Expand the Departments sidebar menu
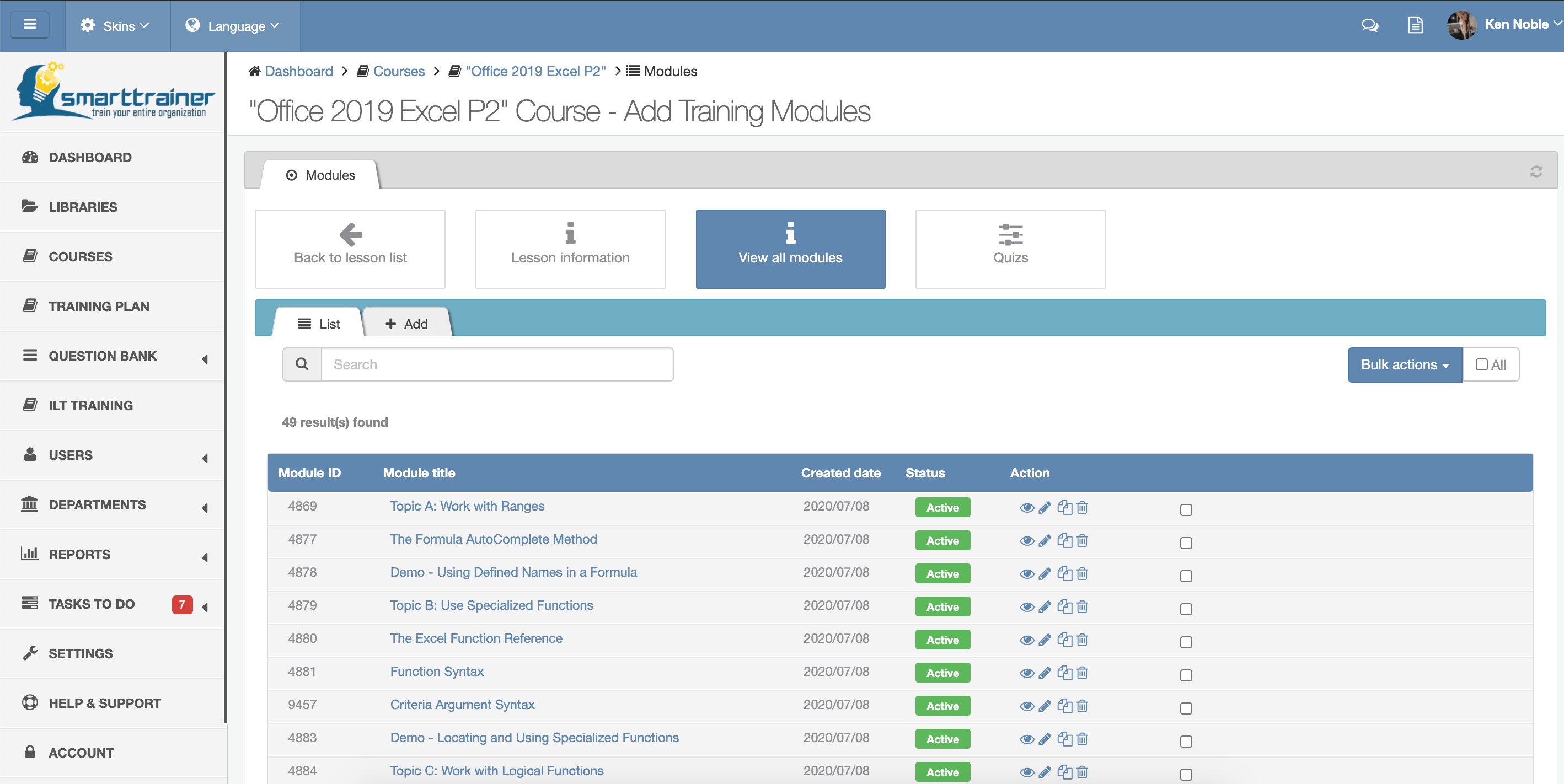1564x784 pixels. tap(113, 506)
